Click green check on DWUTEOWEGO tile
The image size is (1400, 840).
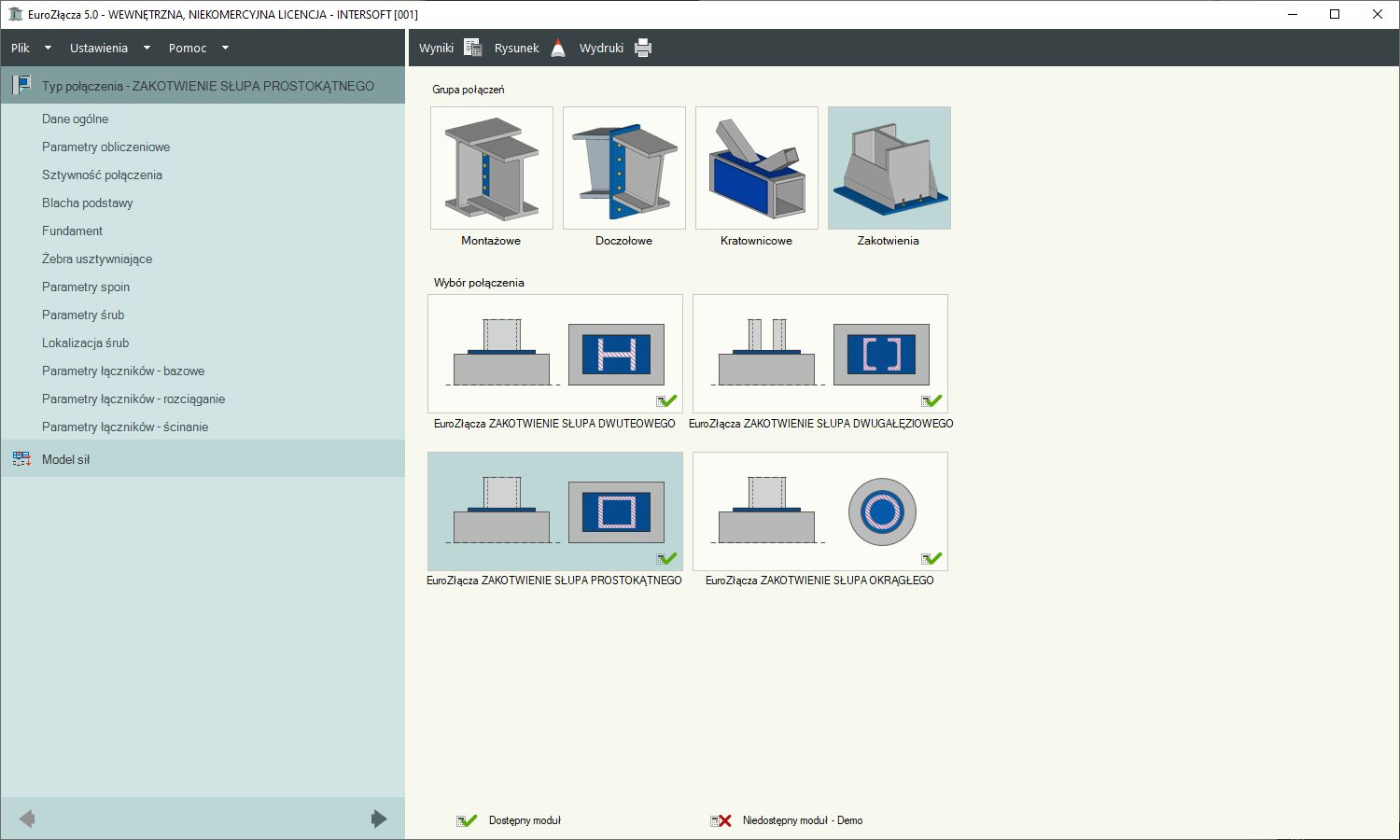(666, 401)
